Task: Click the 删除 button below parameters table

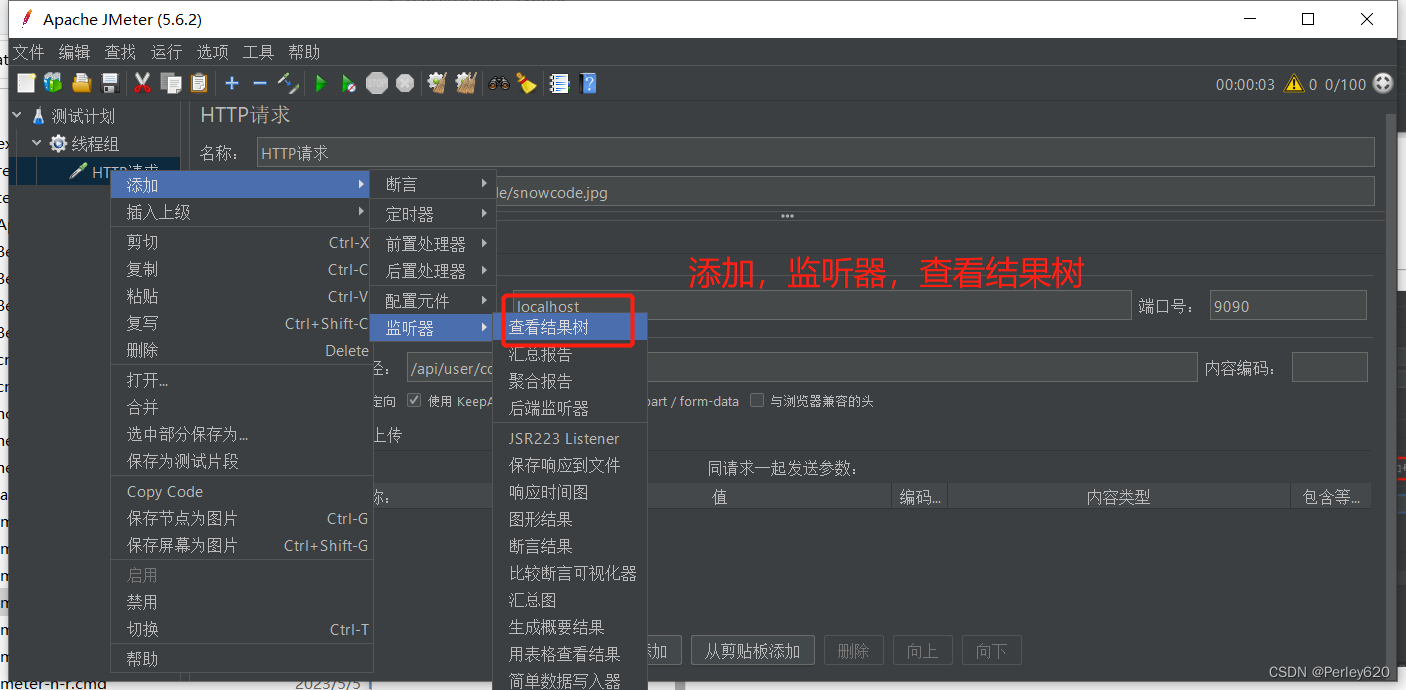Action: [x=853, y=651]
